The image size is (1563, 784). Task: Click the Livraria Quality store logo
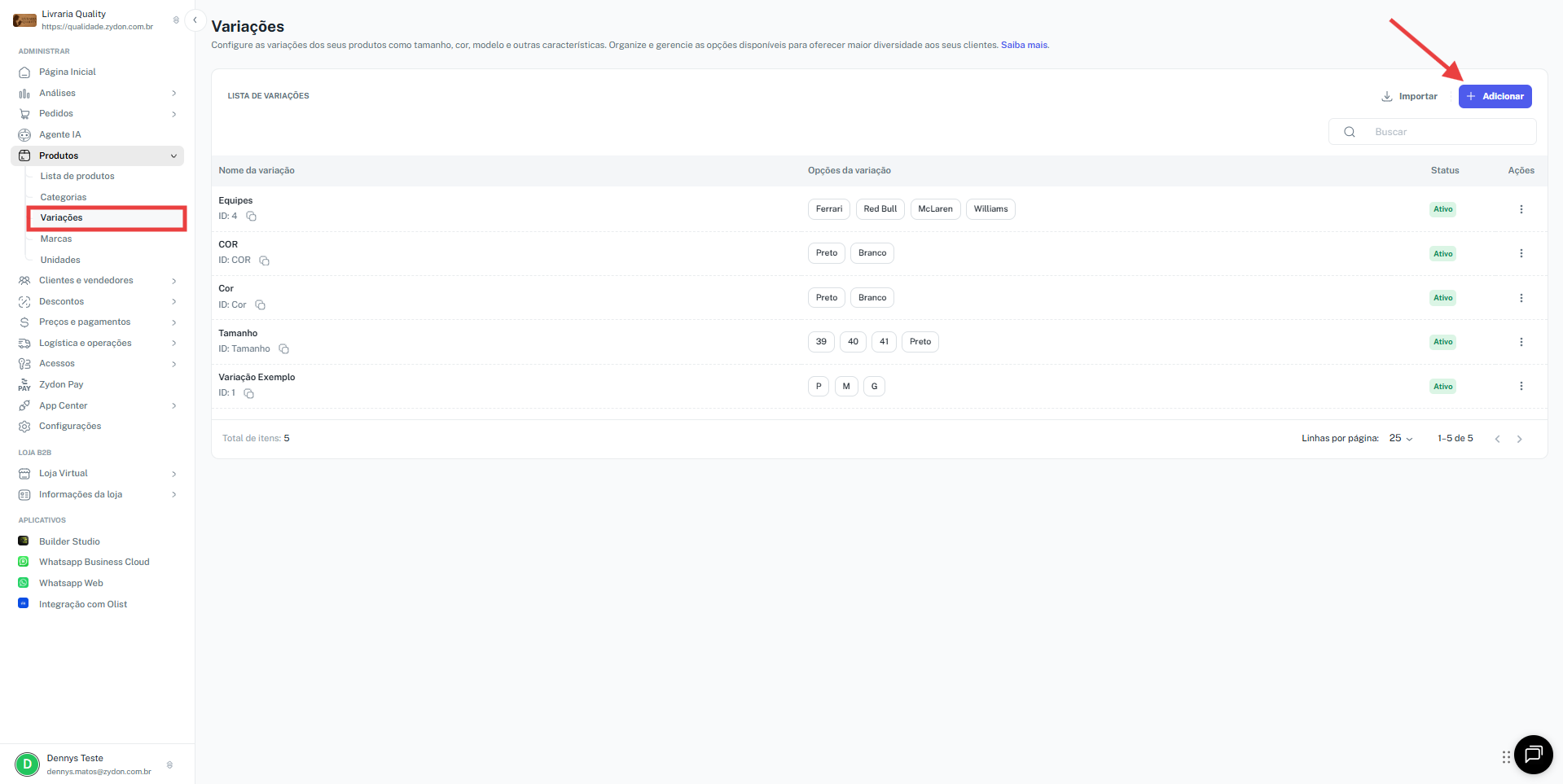(x=24, y=20)
